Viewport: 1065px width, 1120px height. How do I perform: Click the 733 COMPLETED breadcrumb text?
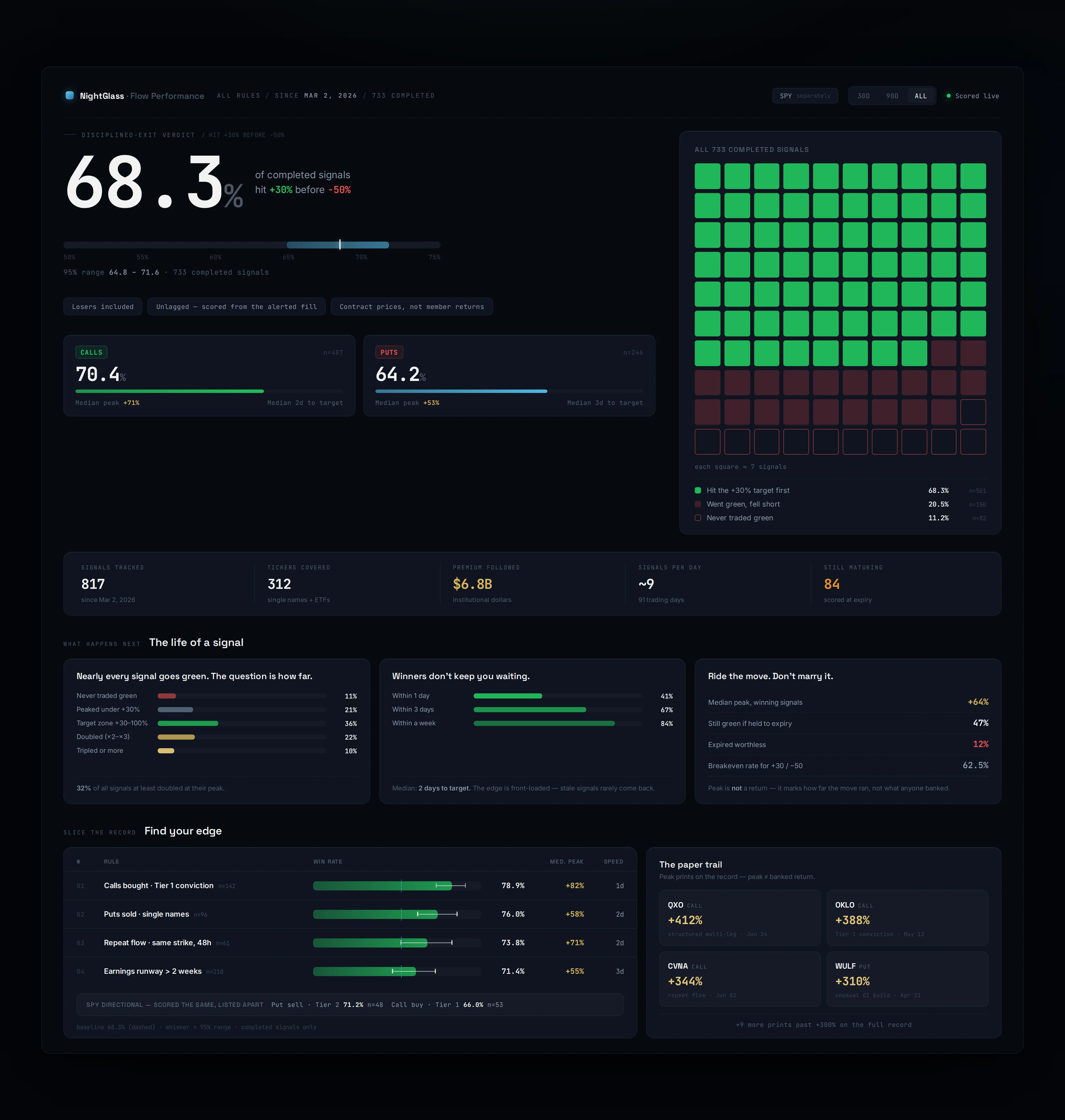click(403, 95)
